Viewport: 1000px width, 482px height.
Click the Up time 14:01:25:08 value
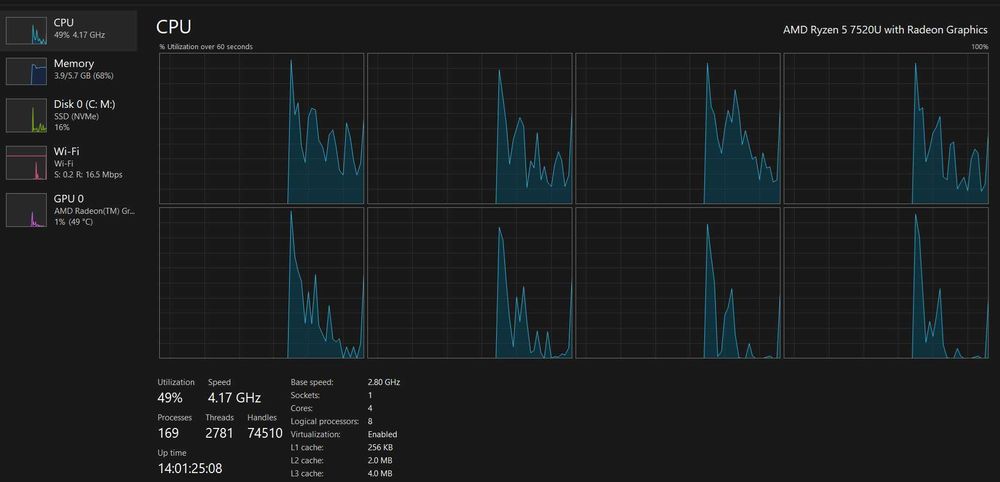190,469
